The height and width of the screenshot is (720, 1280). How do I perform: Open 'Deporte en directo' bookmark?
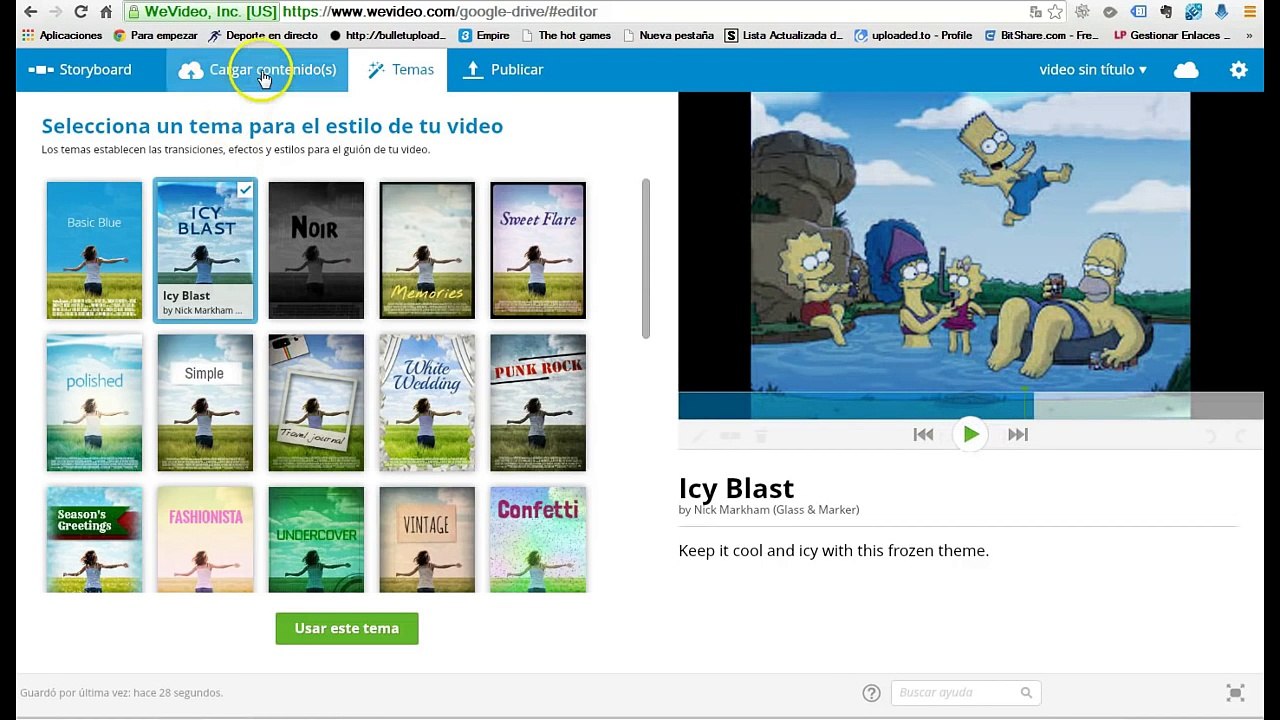pos(263,35)
